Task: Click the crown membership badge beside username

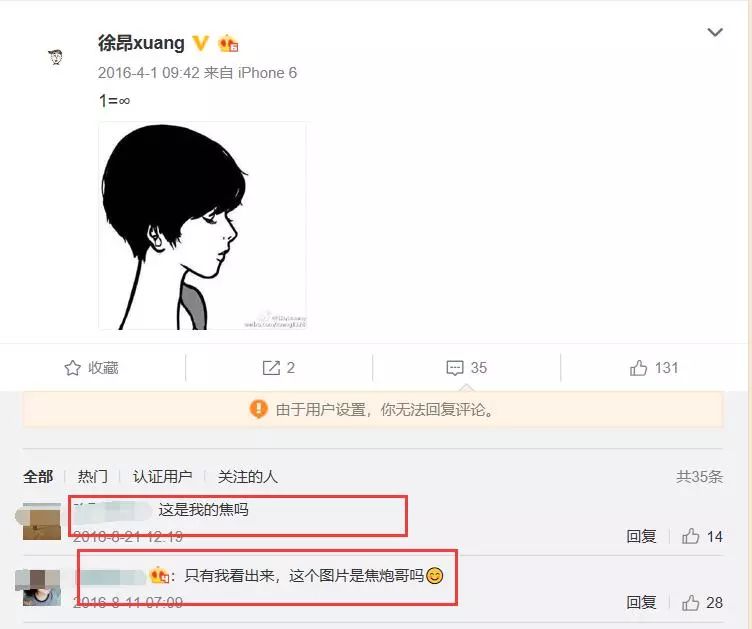Action: [x=228, y=44]
